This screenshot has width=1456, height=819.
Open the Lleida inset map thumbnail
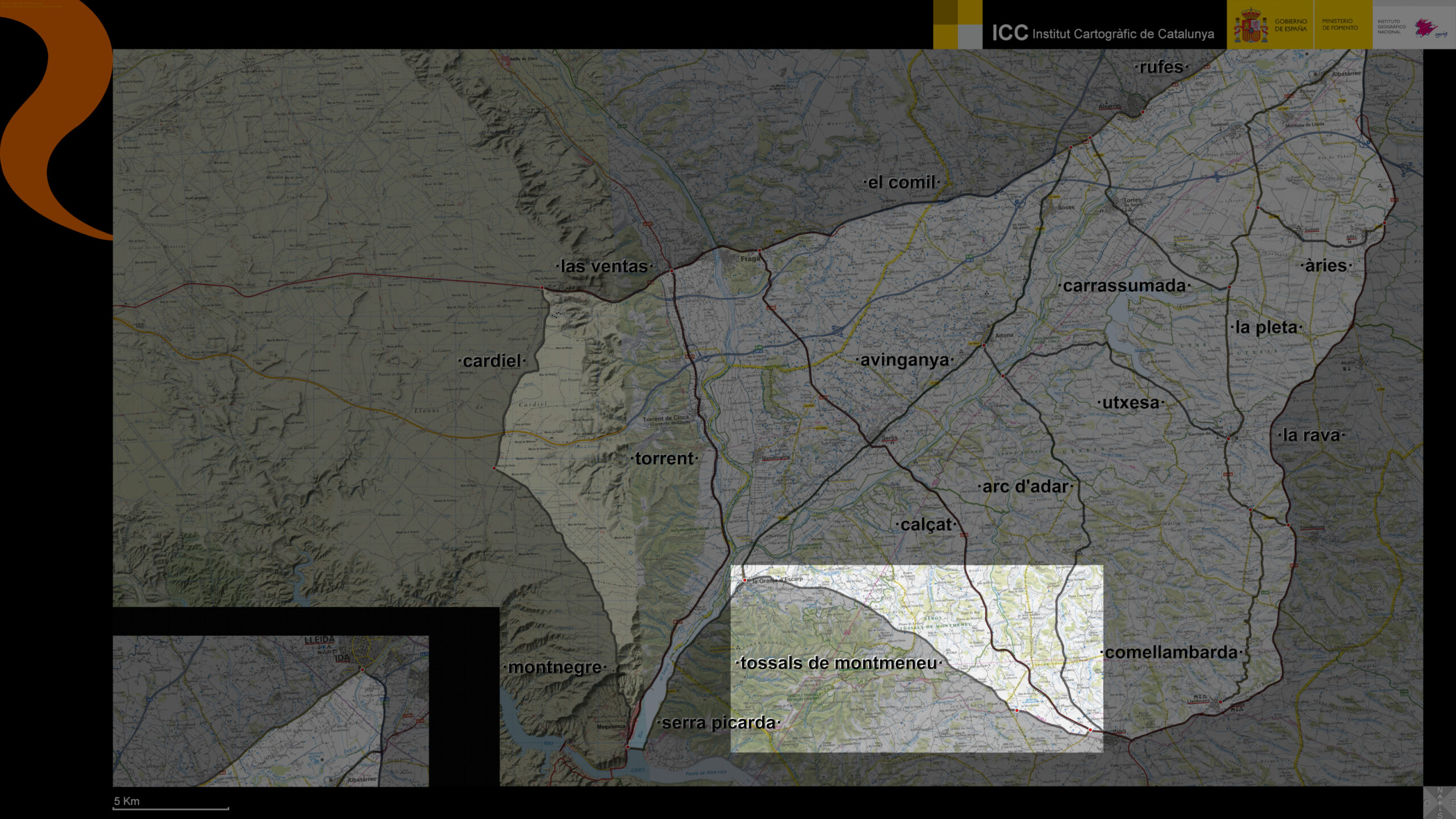coord(270,711)
